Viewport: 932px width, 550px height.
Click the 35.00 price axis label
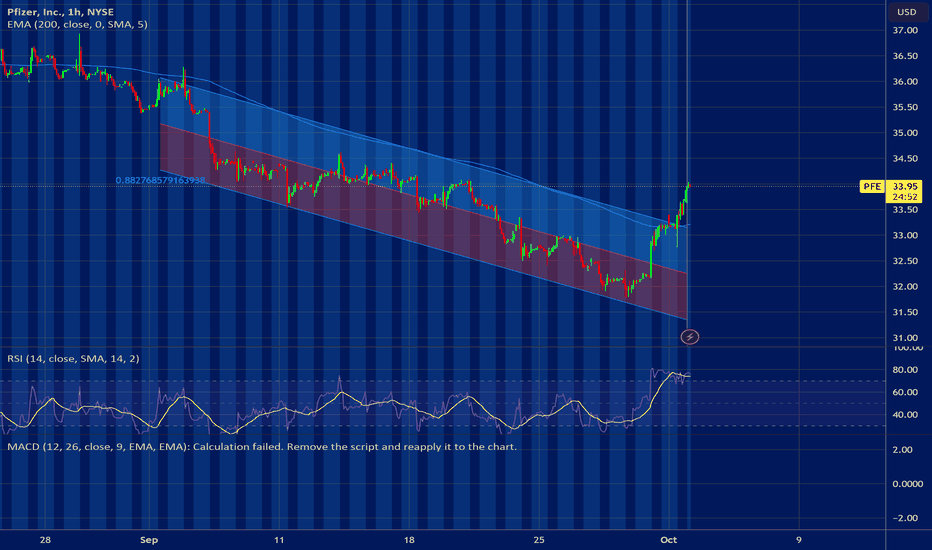(905, 133)
